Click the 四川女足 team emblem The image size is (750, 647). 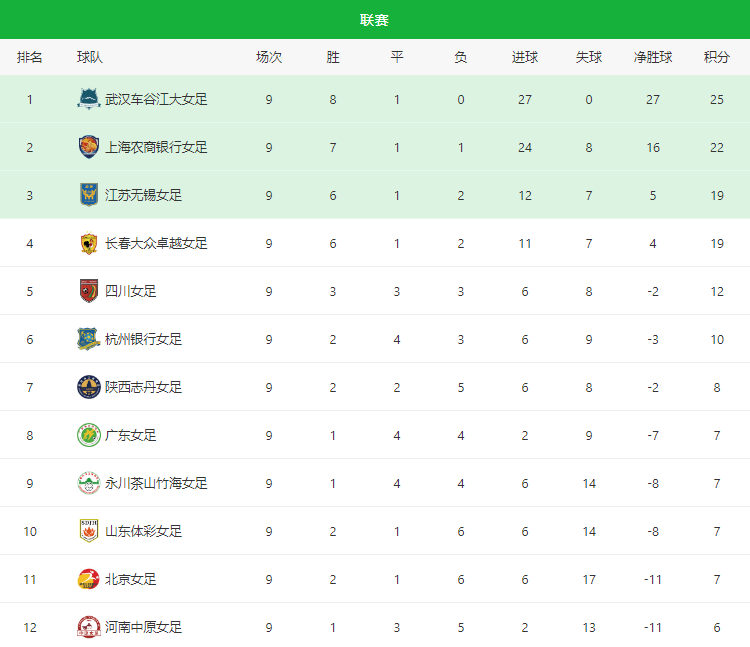pyautogui.click(x=88, y=291)
